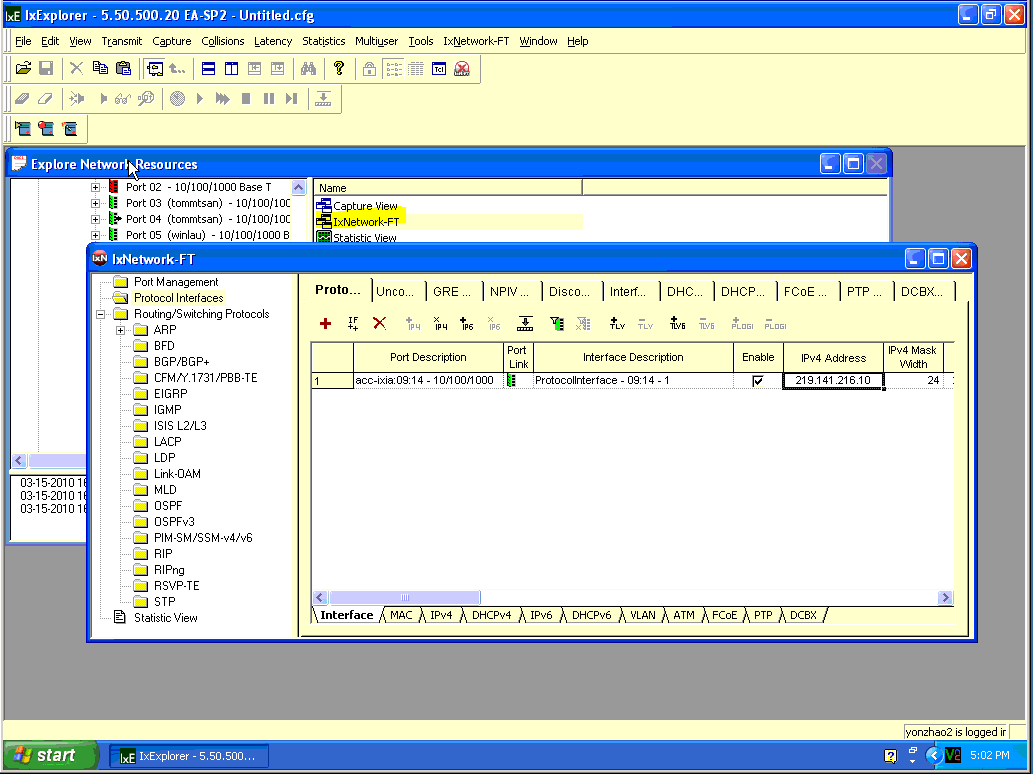Viewport: 1033px width, 774px height.
Task: Click the resources tree scroll-up arrow
Action: tap(298, 187)
